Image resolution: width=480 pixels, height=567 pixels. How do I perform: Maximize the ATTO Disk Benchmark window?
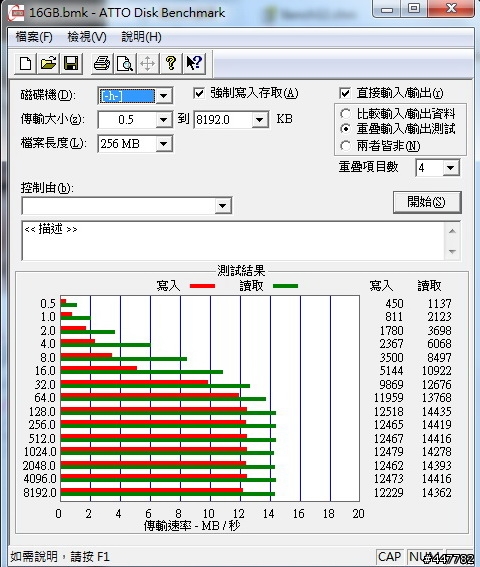414,9
